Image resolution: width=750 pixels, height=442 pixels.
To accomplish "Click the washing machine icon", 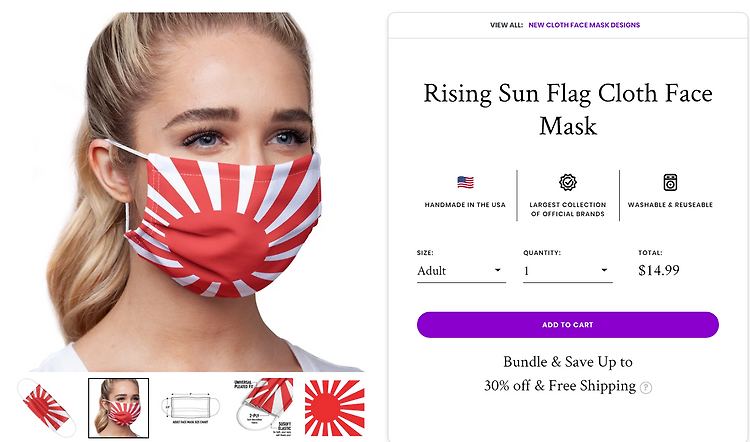I will 670,182.
